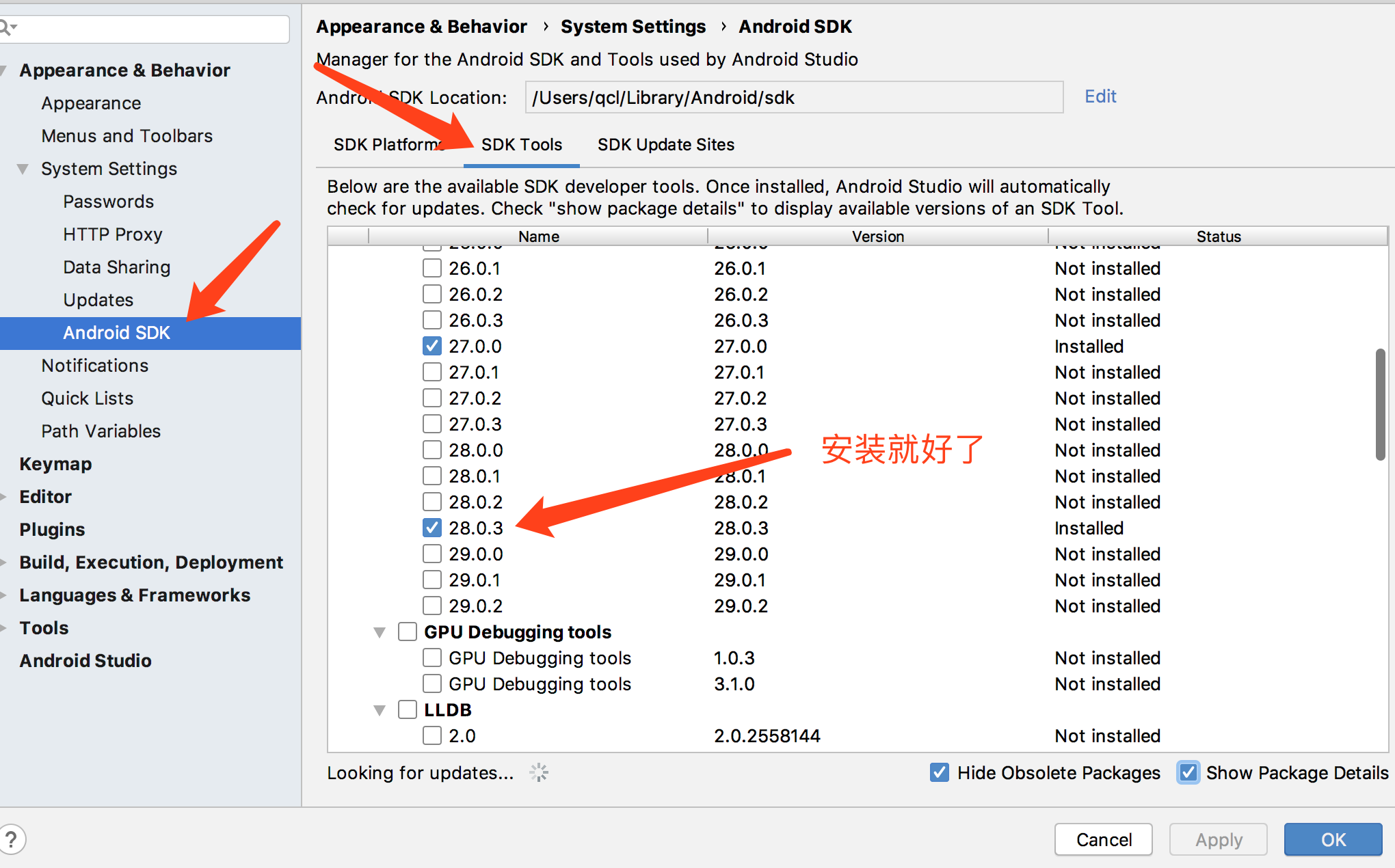The image size is (1395, 868).
Task: Toggle Hide Obsolete Packages checkbox
Action: (x=940, y=772)
